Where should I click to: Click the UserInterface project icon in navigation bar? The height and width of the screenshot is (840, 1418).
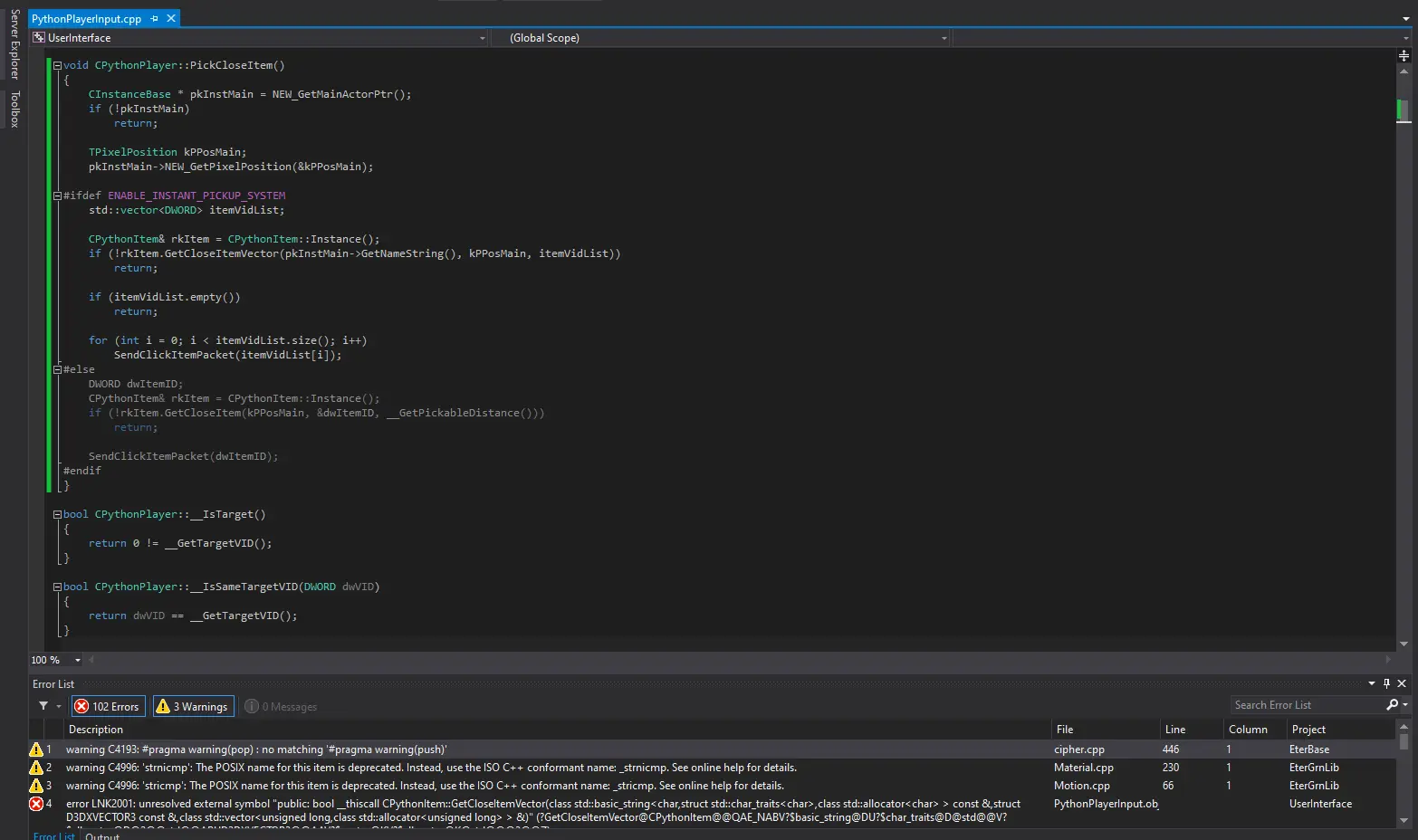click(39, 38)
